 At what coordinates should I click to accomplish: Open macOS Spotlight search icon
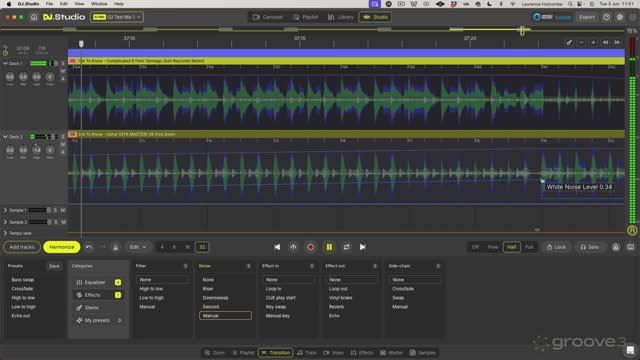570,4
